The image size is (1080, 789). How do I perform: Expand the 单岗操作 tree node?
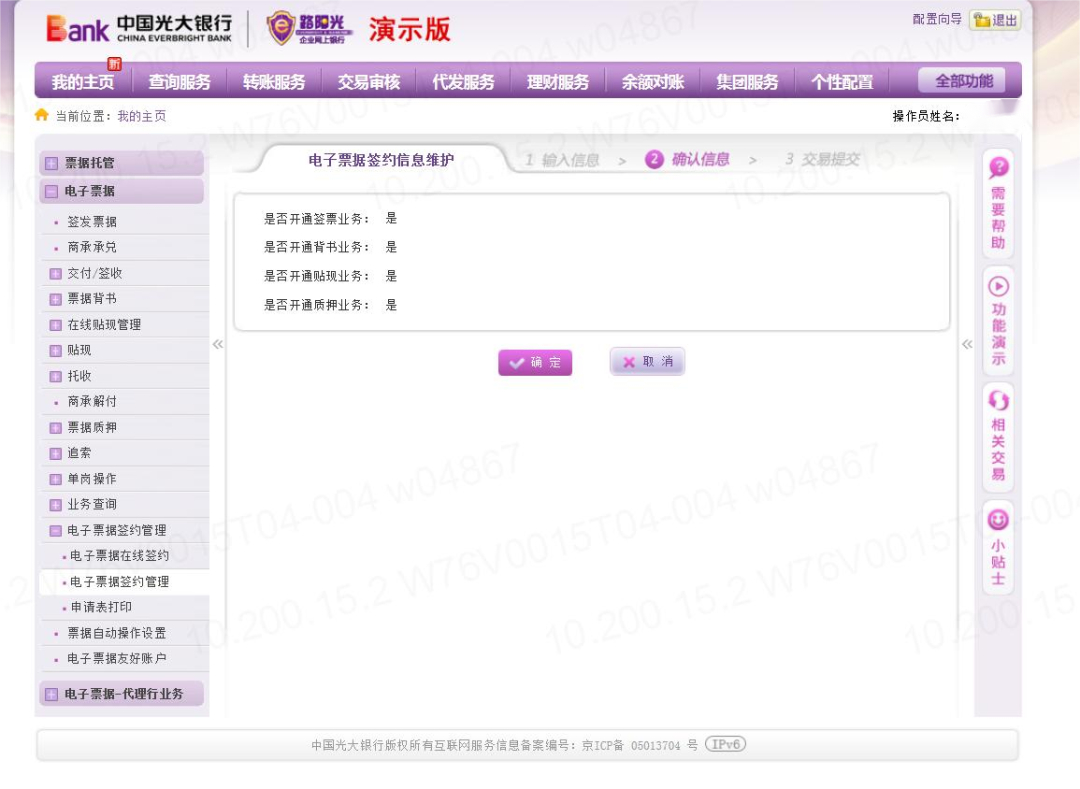pos(56,479)
